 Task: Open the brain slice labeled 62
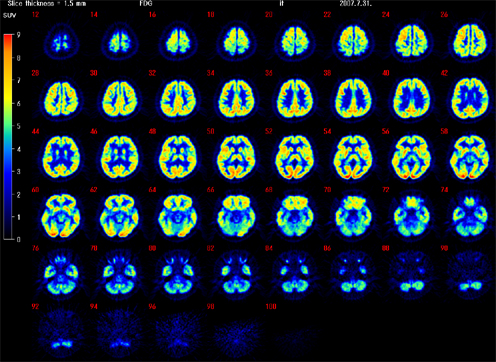120,216
